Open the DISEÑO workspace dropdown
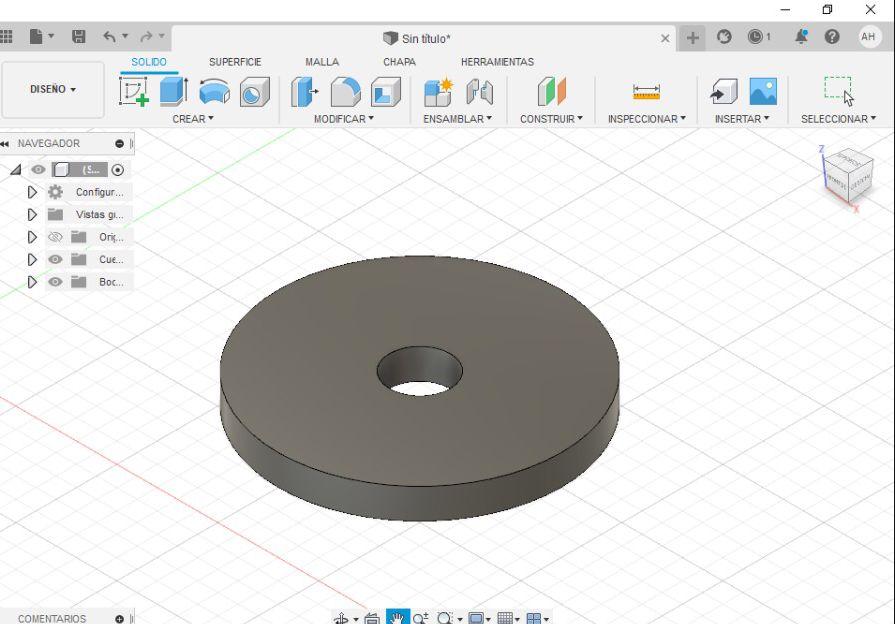 tap(53, 90)
